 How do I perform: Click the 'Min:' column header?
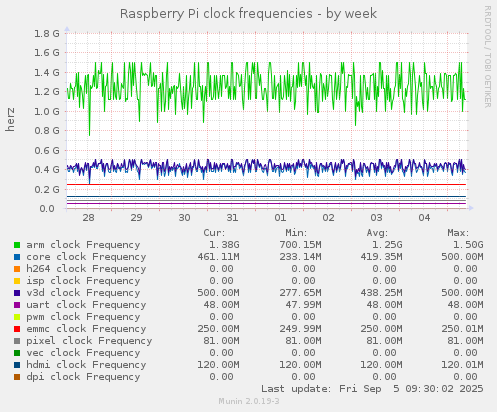tap(296, 233)
